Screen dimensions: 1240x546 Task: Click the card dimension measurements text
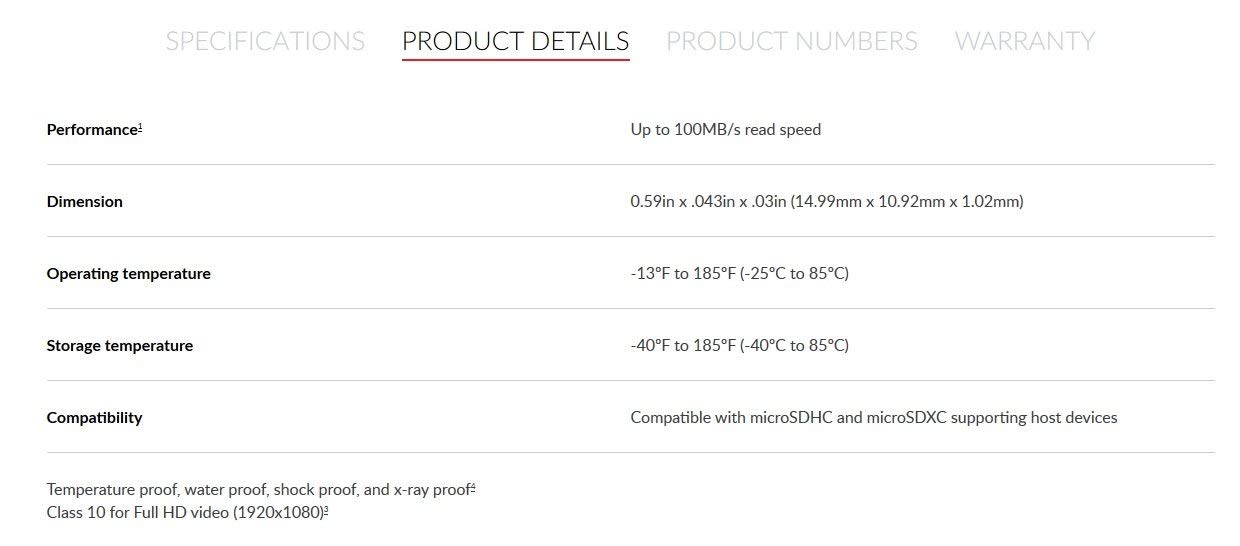coord(826,202)
